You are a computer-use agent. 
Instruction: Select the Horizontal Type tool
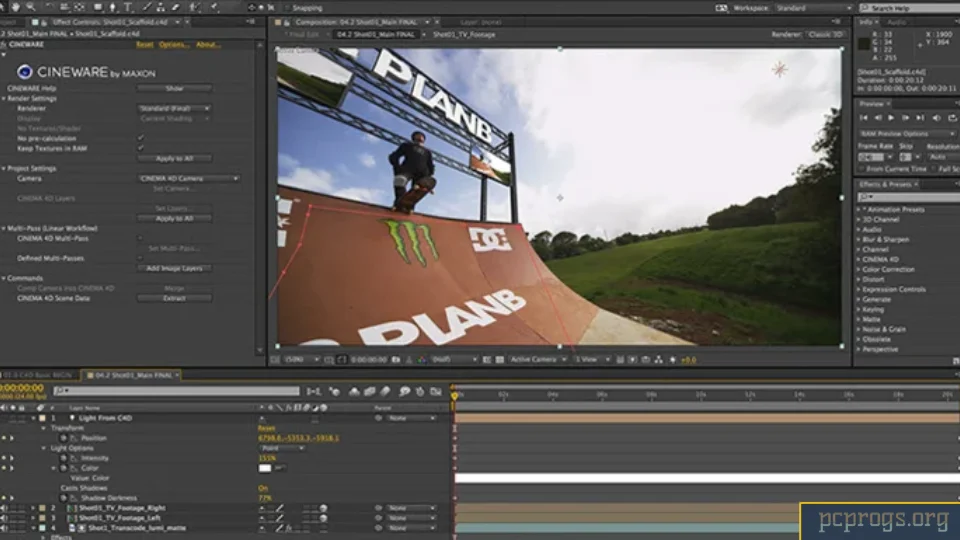tap(128, 7)
